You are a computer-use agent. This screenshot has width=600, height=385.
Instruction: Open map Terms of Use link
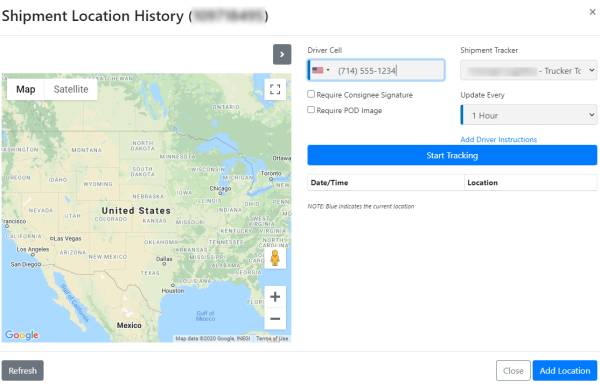(272, 339)
